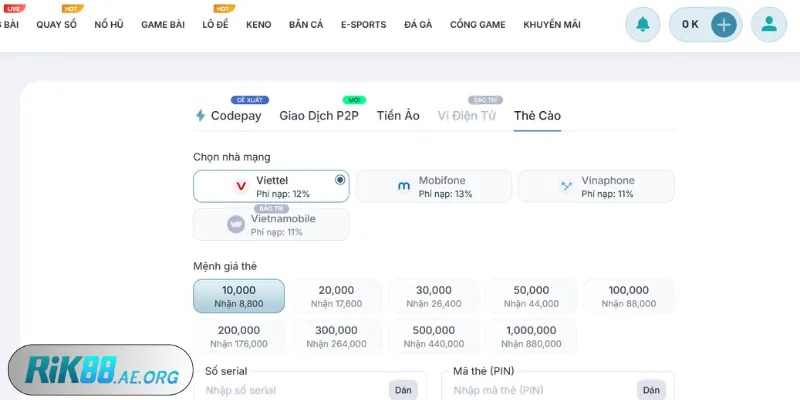The width and height of the screenshot is (800, 400).
Task: Click the Codepay lightning icon
Action: tap(200, 116)
